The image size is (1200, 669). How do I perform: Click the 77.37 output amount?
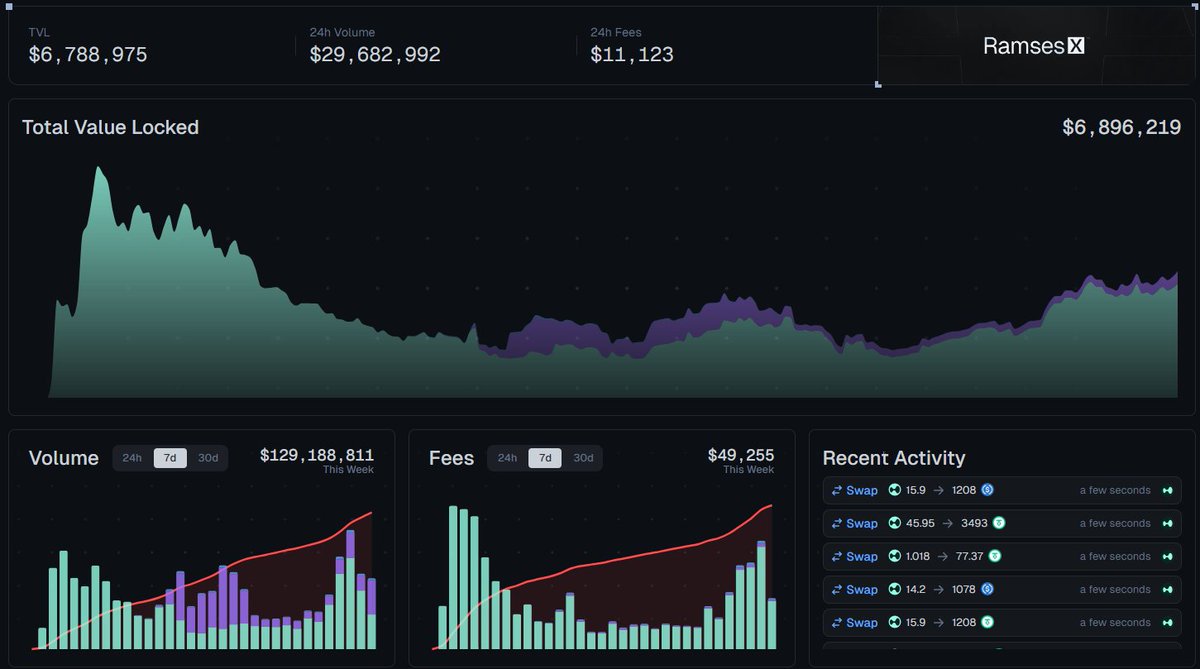click(x=969, y=556)
